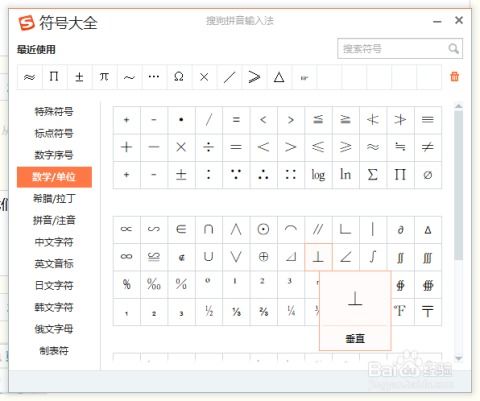Insert the log function symbol
480x401 pixels.
coord(318,175)
